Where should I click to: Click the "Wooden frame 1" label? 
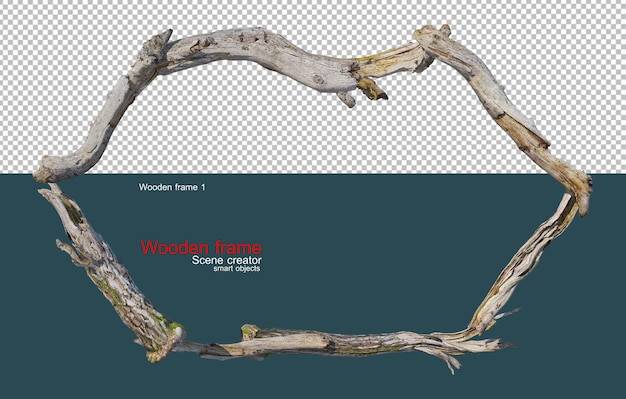coord(172,187)
